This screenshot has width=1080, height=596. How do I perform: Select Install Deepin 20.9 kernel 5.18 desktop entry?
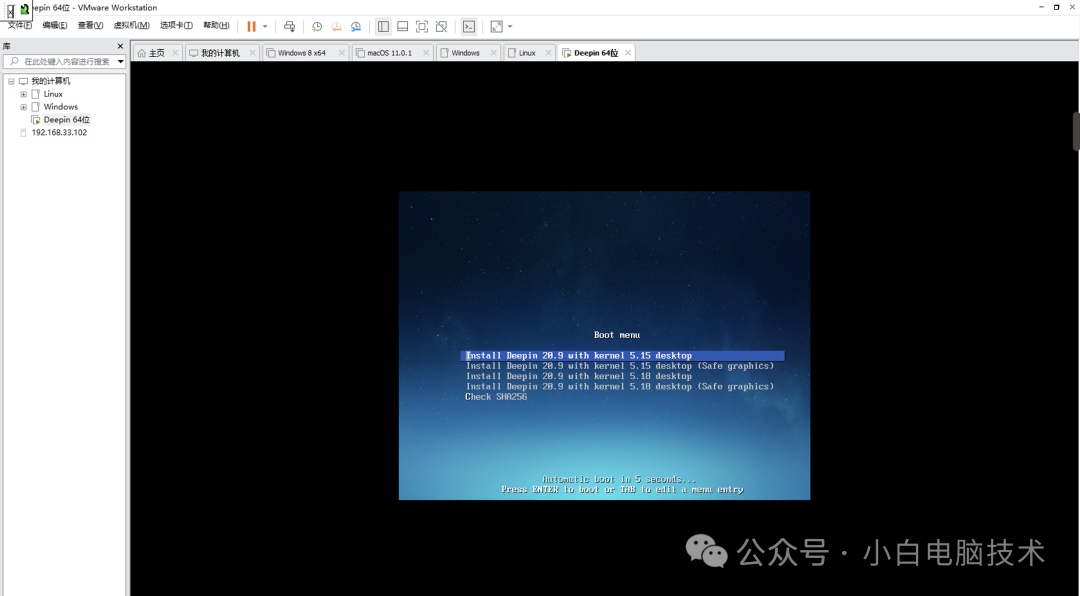pos(579,376)
